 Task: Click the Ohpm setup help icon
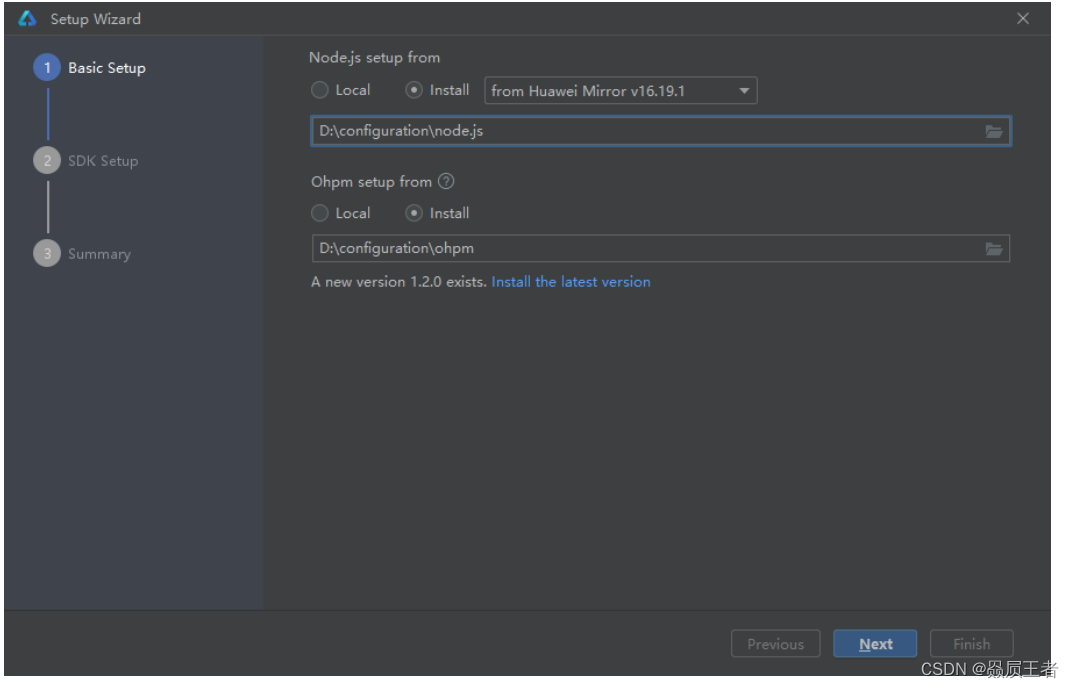click(446, 182)
